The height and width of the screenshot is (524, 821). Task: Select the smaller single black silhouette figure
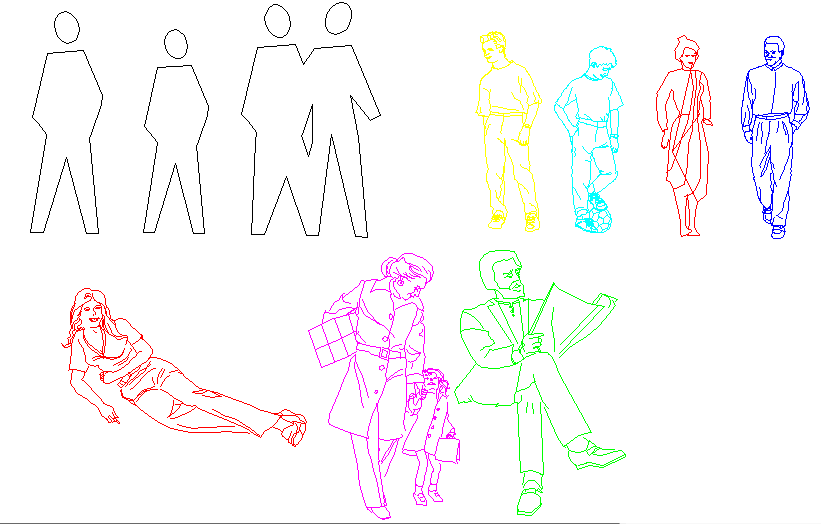click(x=176, y=131)
